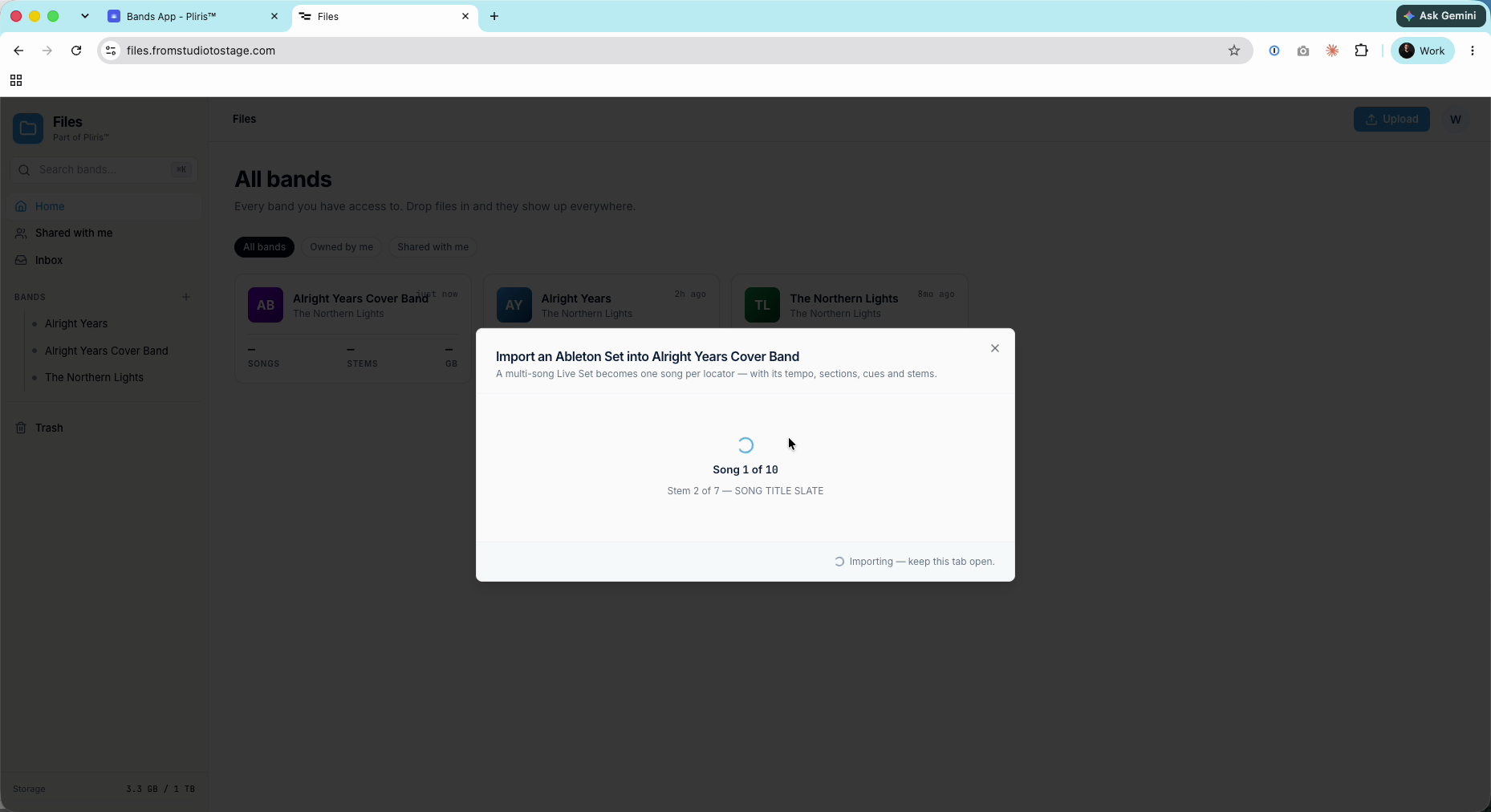Open the tab search dropdown arrow
Viewport: 1491px width, 812px height.
point(84,16)
